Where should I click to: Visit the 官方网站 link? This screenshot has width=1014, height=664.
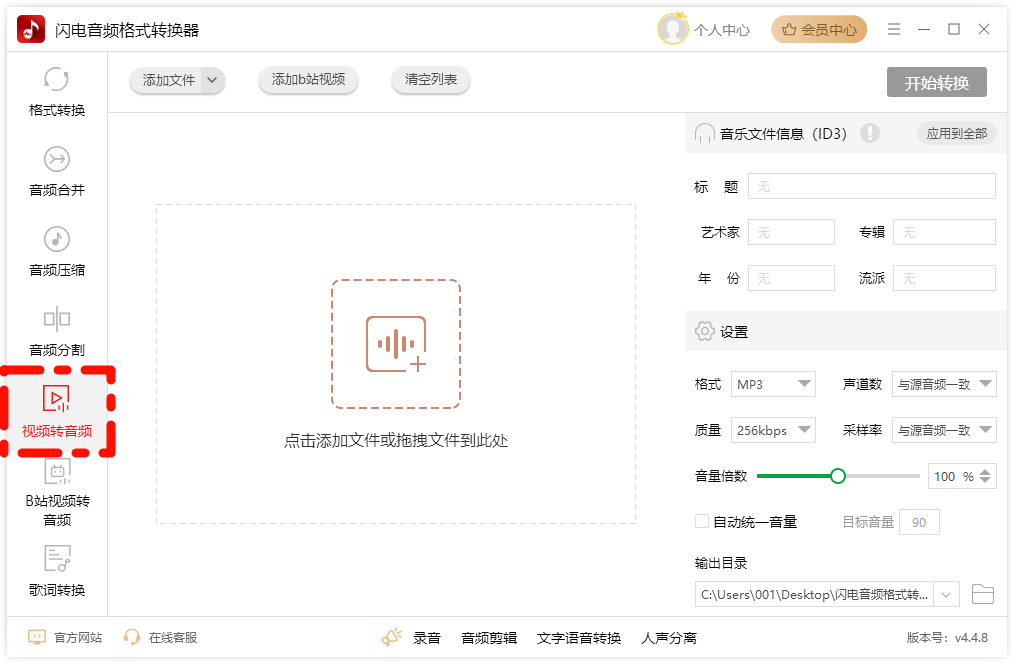tap(78, 637)
